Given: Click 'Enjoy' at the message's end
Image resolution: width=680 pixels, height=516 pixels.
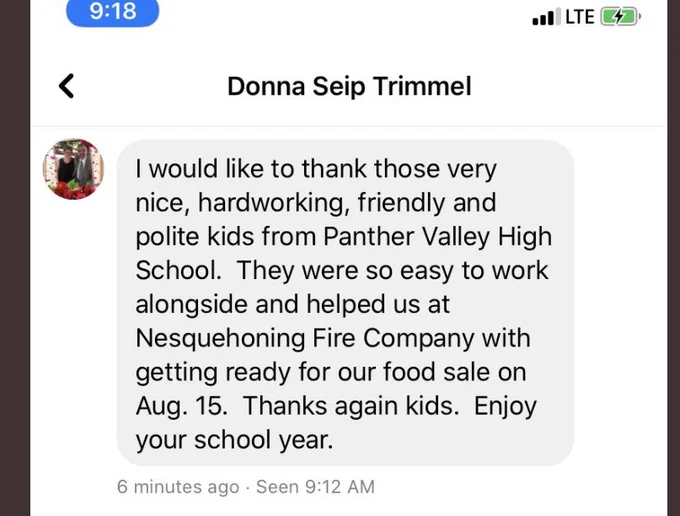Looking at the screenshot, I should coord(505,407).
